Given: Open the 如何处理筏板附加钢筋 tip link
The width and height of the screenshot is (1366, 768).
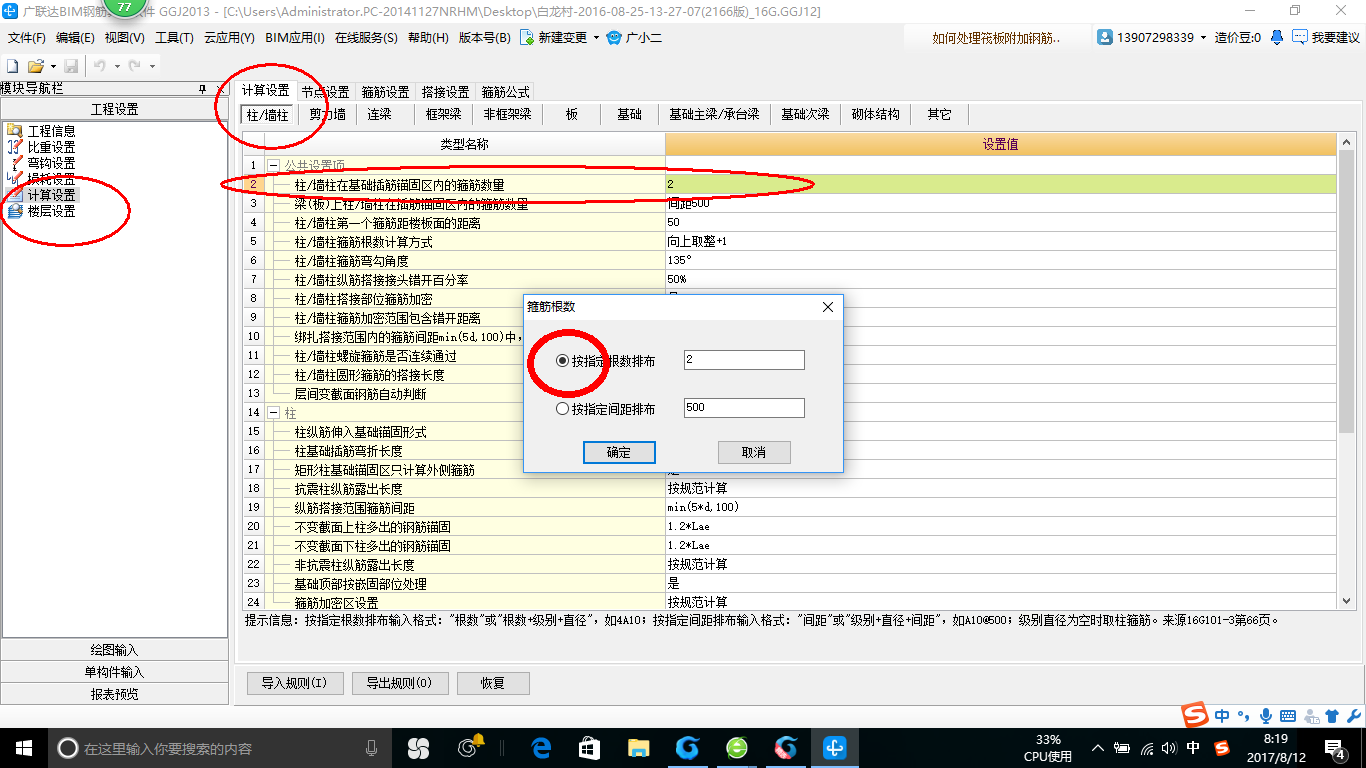Looking at the screenshot, I should [996, 37].
